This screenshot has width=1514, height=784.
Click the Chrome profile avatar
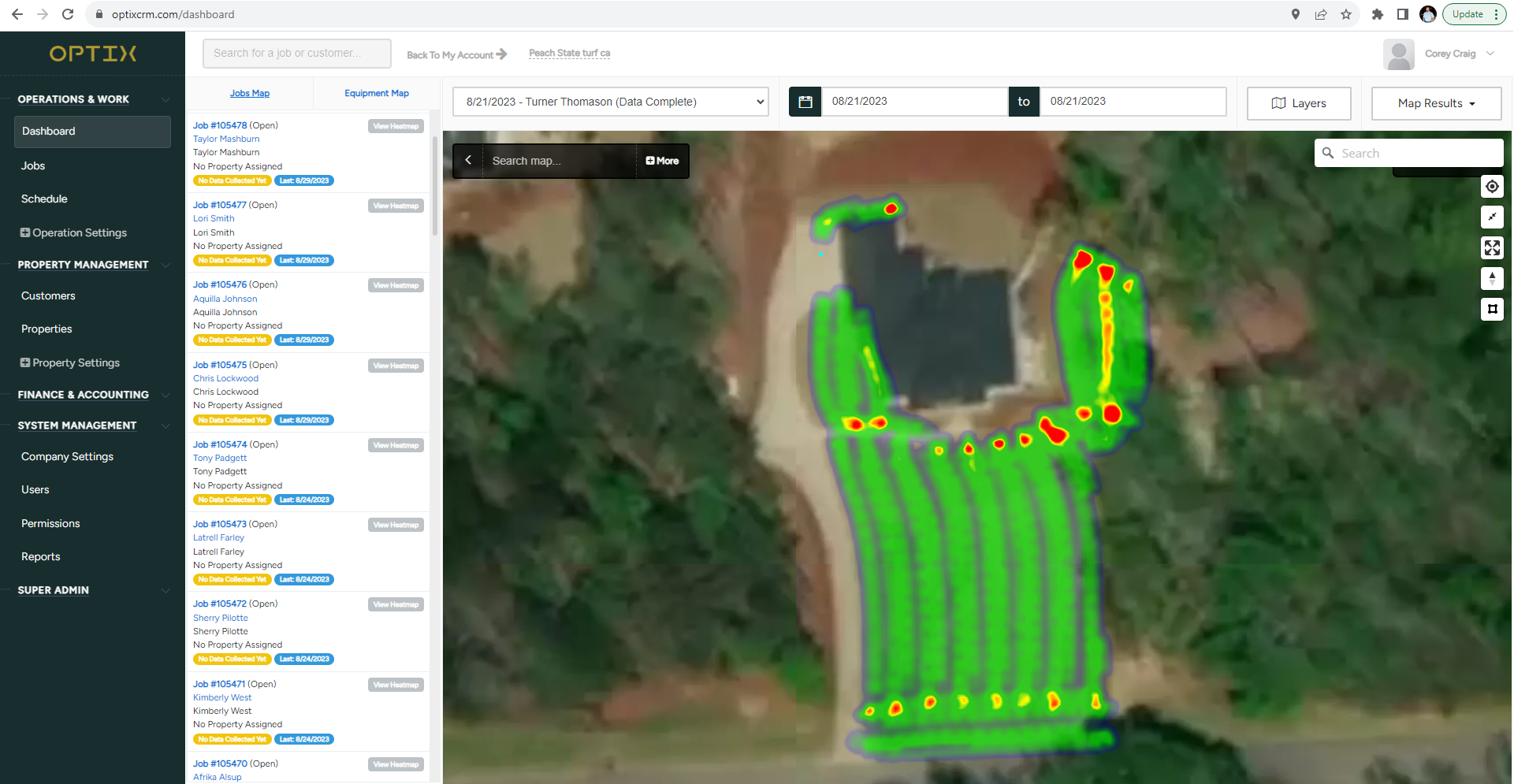[1428, 14]
